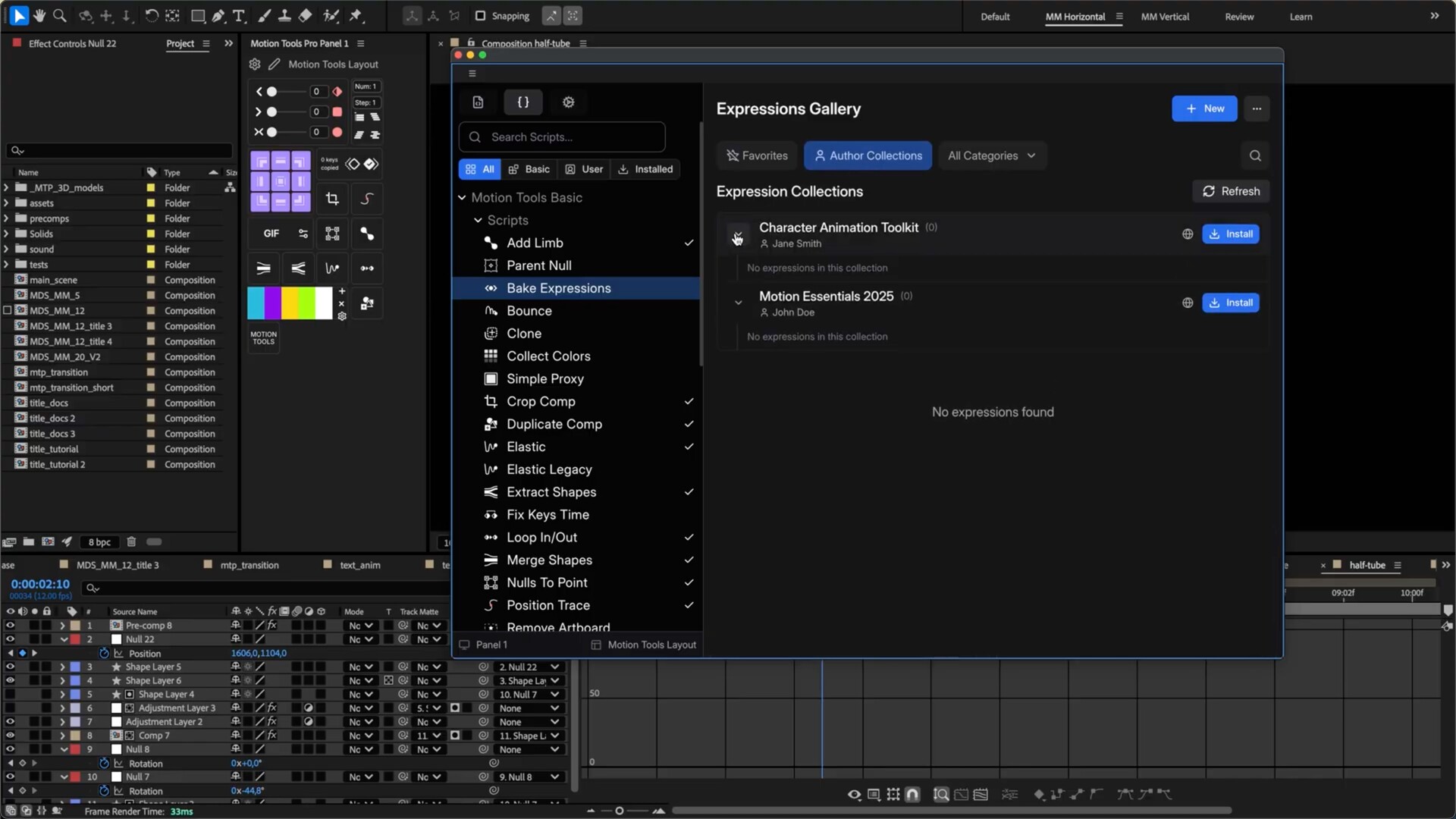Toggle visibility of Comp 7 layer

10,736
